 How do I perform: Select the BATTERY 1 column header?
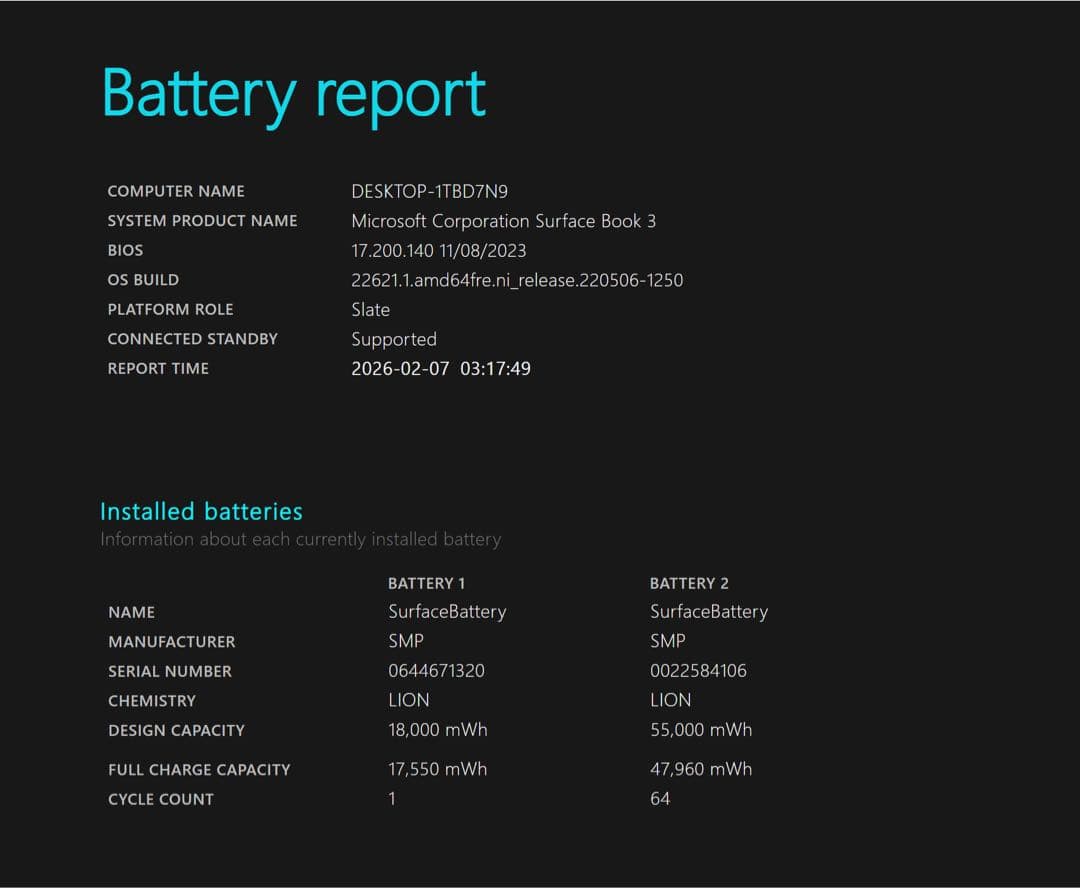(x=426, y=583)
